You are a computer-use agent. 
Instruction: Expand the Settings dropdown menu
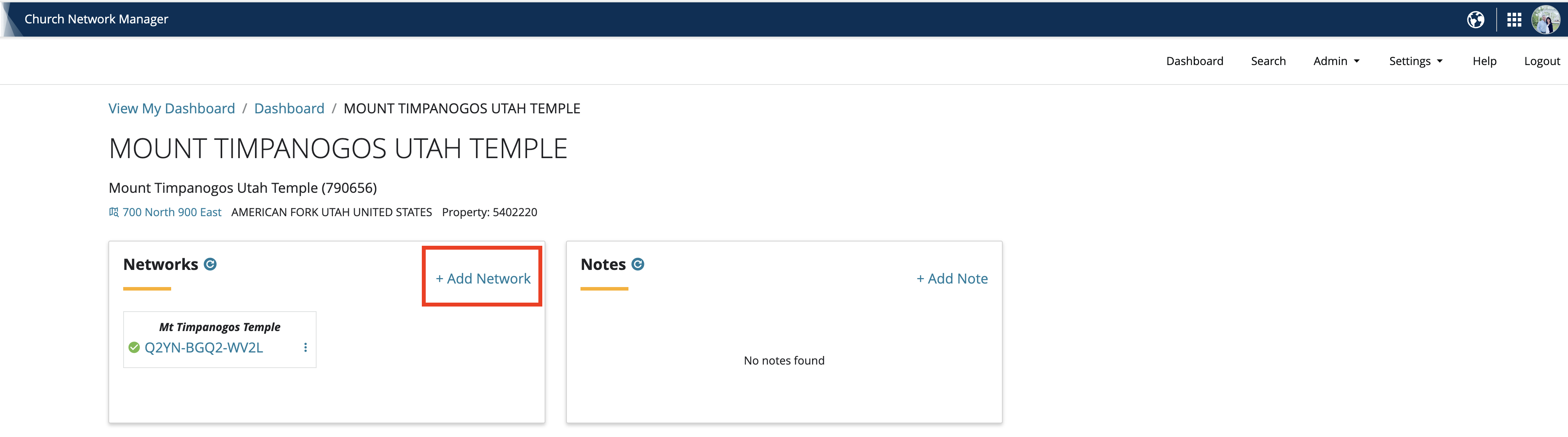coord(1415,62)
